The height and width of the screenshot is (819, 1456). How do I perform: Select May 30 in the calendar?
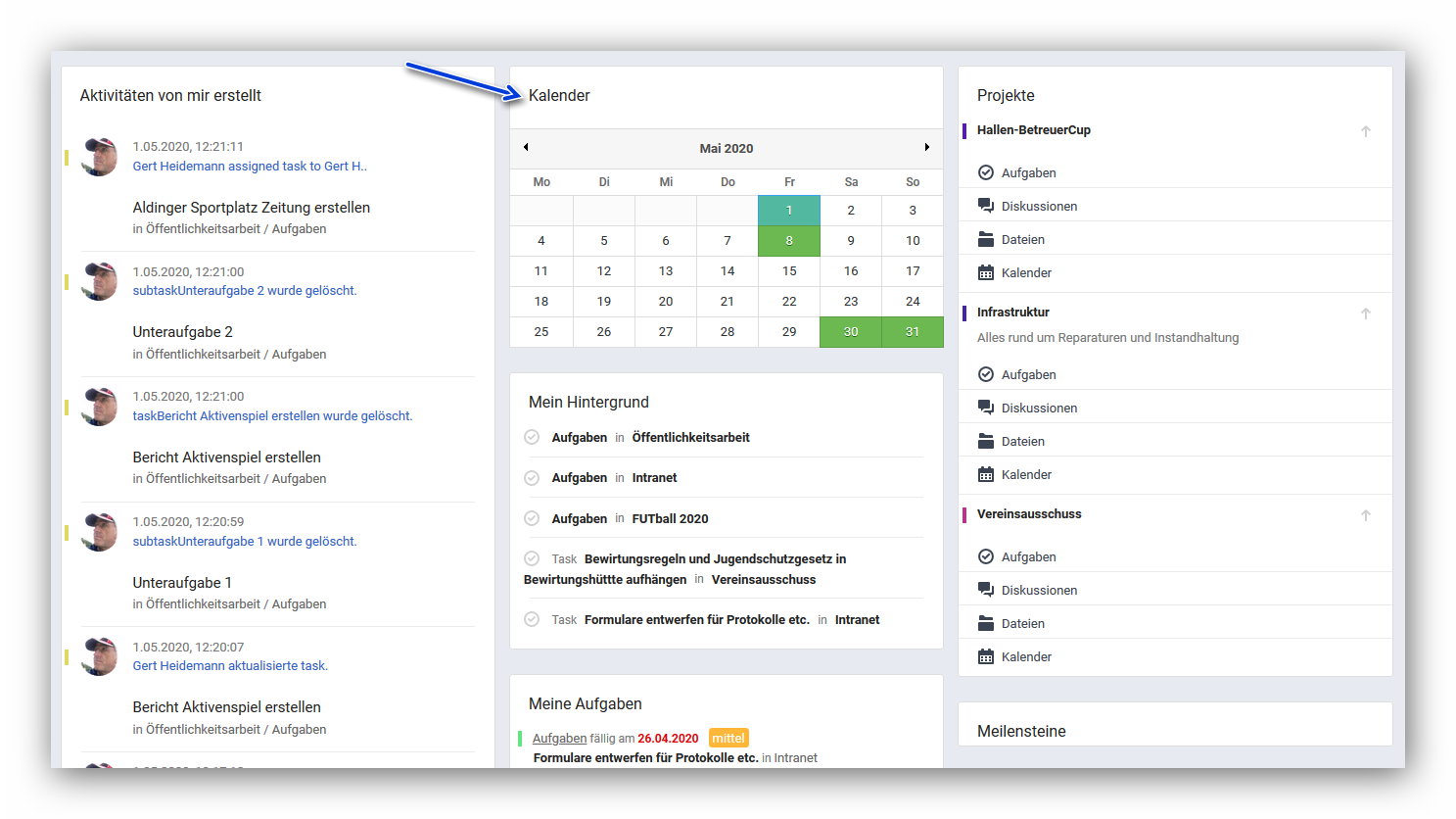(x=850, y=332)
